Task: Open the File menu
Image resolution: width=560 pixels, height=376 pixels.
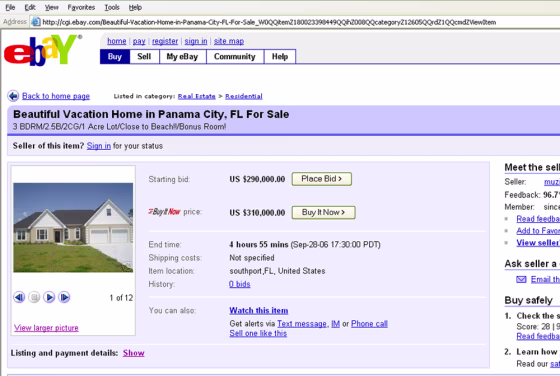Action: click(10, 7)
